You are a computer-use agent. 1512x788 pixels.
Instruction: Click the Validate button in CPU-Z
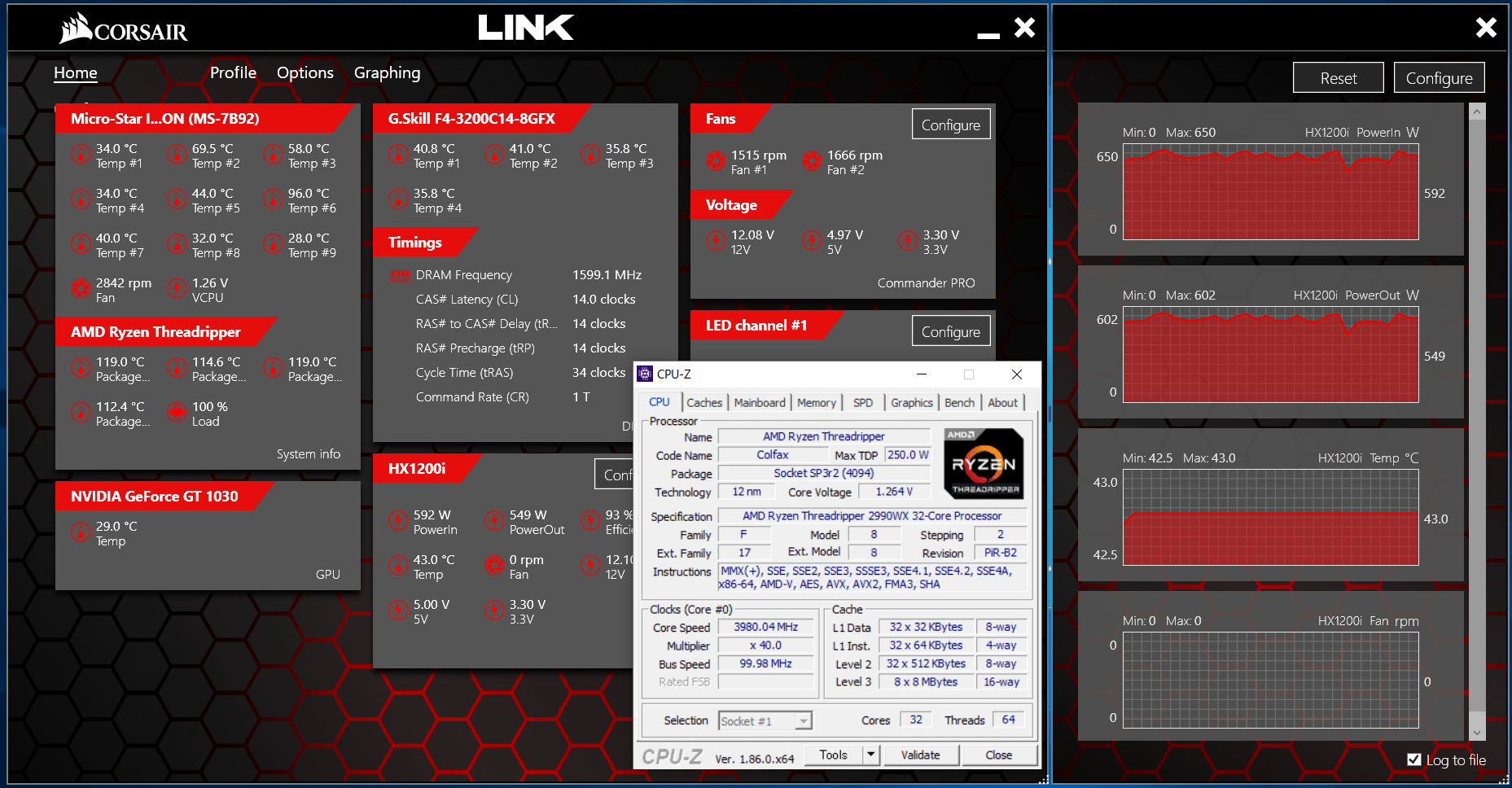[x=920, y=755]
